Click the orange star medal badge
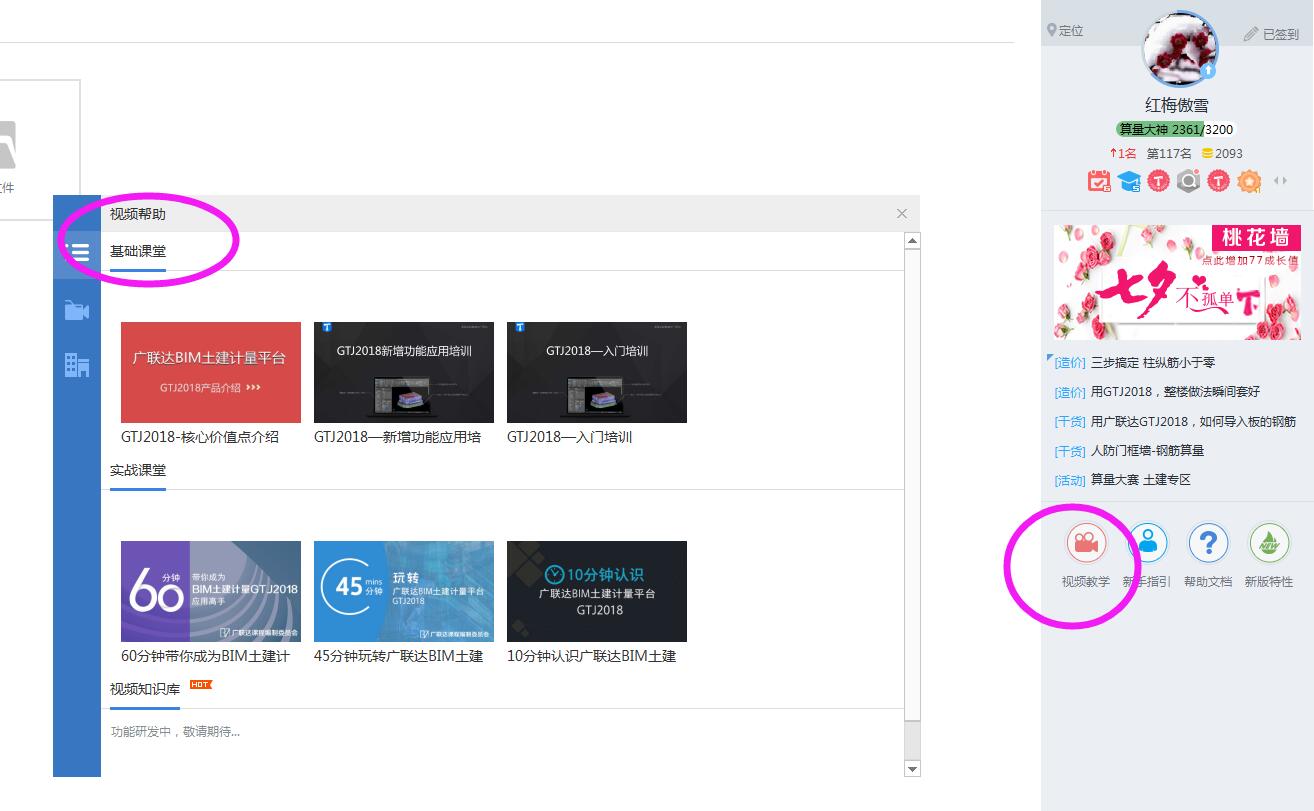Viewport: 1314px width, 811px height. tap(1249, 181)
